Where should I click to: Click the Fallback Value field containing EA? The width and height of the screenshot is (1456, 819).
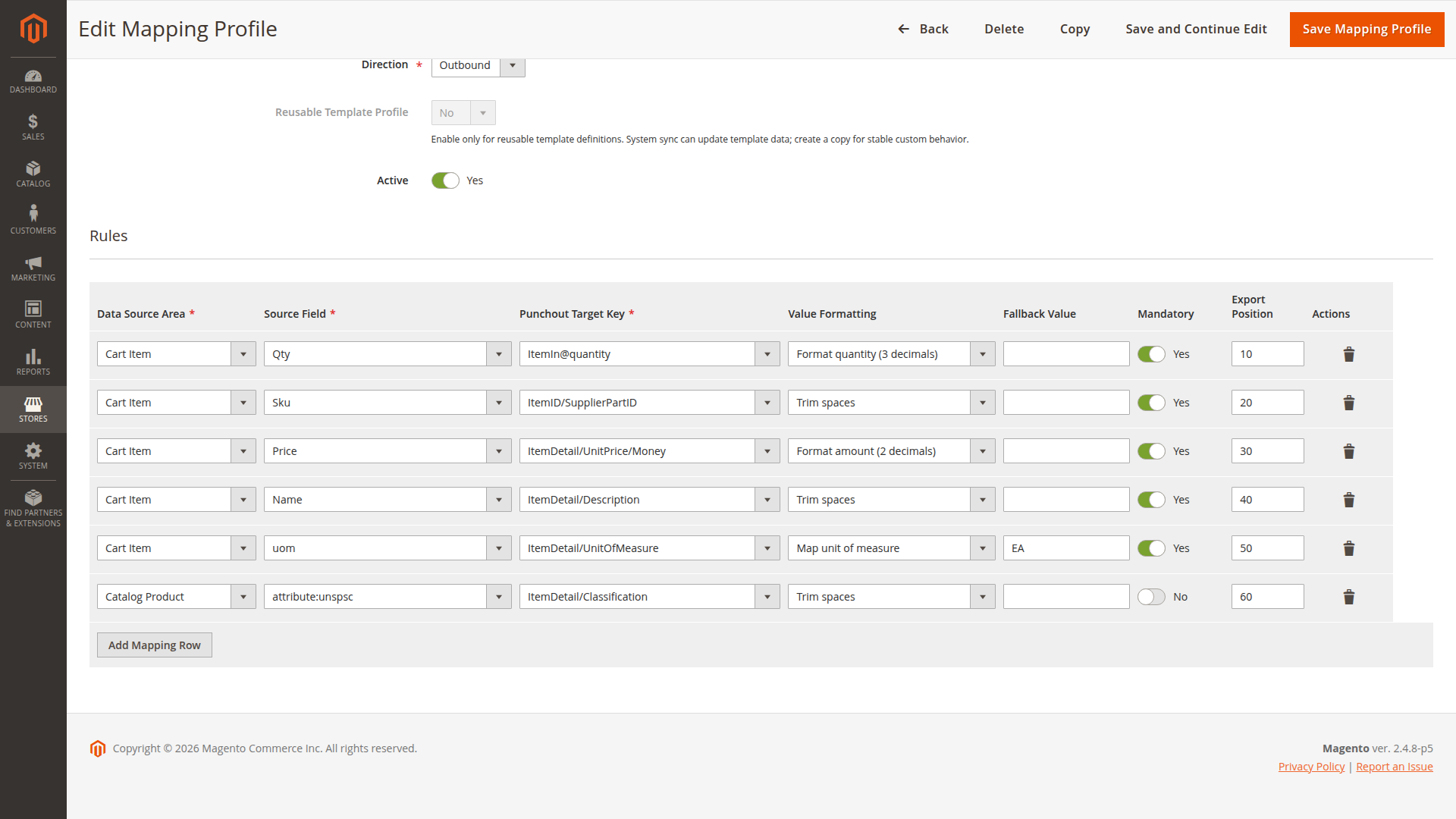click(x=1066, y=548)
